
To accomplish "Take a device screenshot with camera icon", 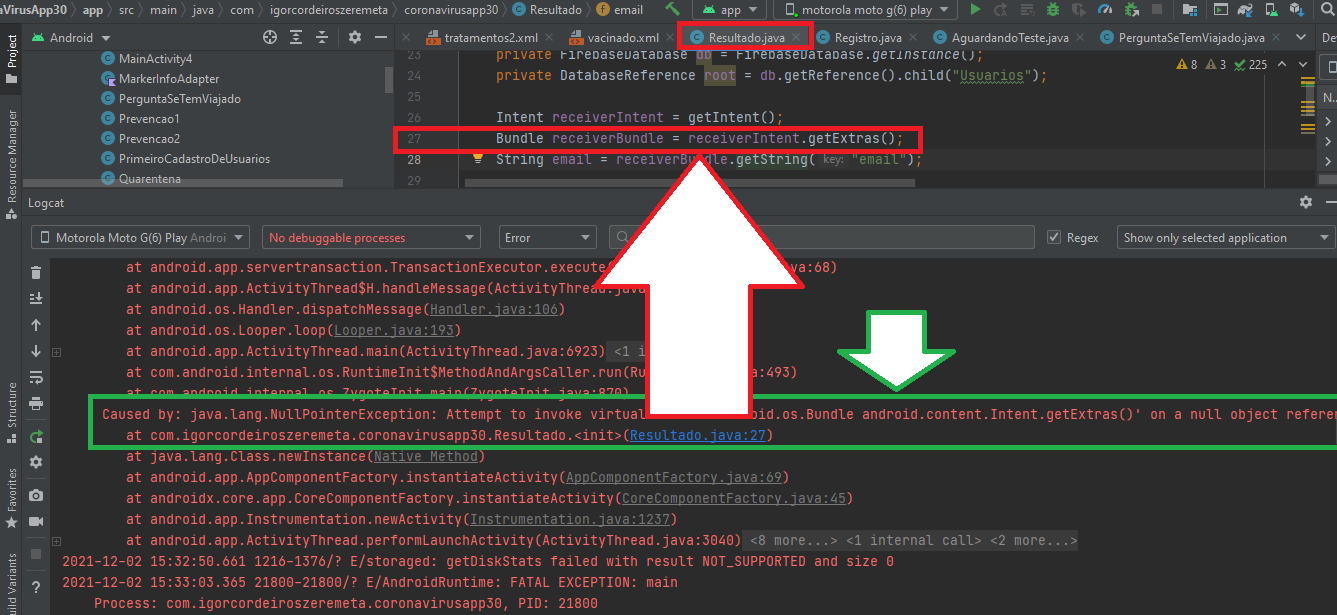I will 36,495.
